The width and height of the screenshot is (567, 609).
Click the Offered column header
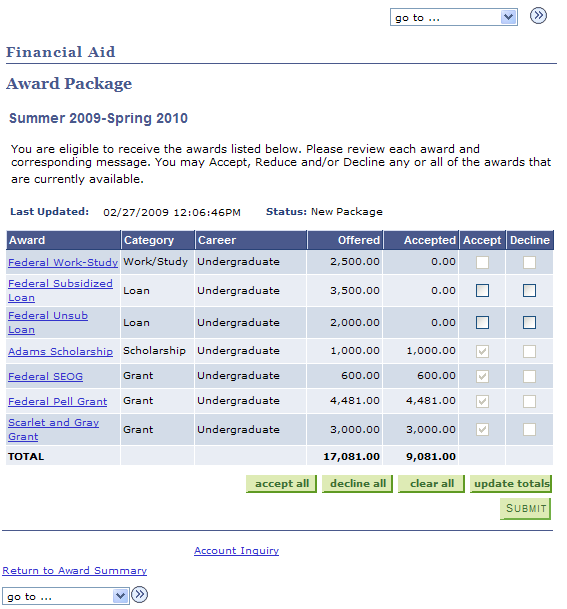(x=345, y=240)
